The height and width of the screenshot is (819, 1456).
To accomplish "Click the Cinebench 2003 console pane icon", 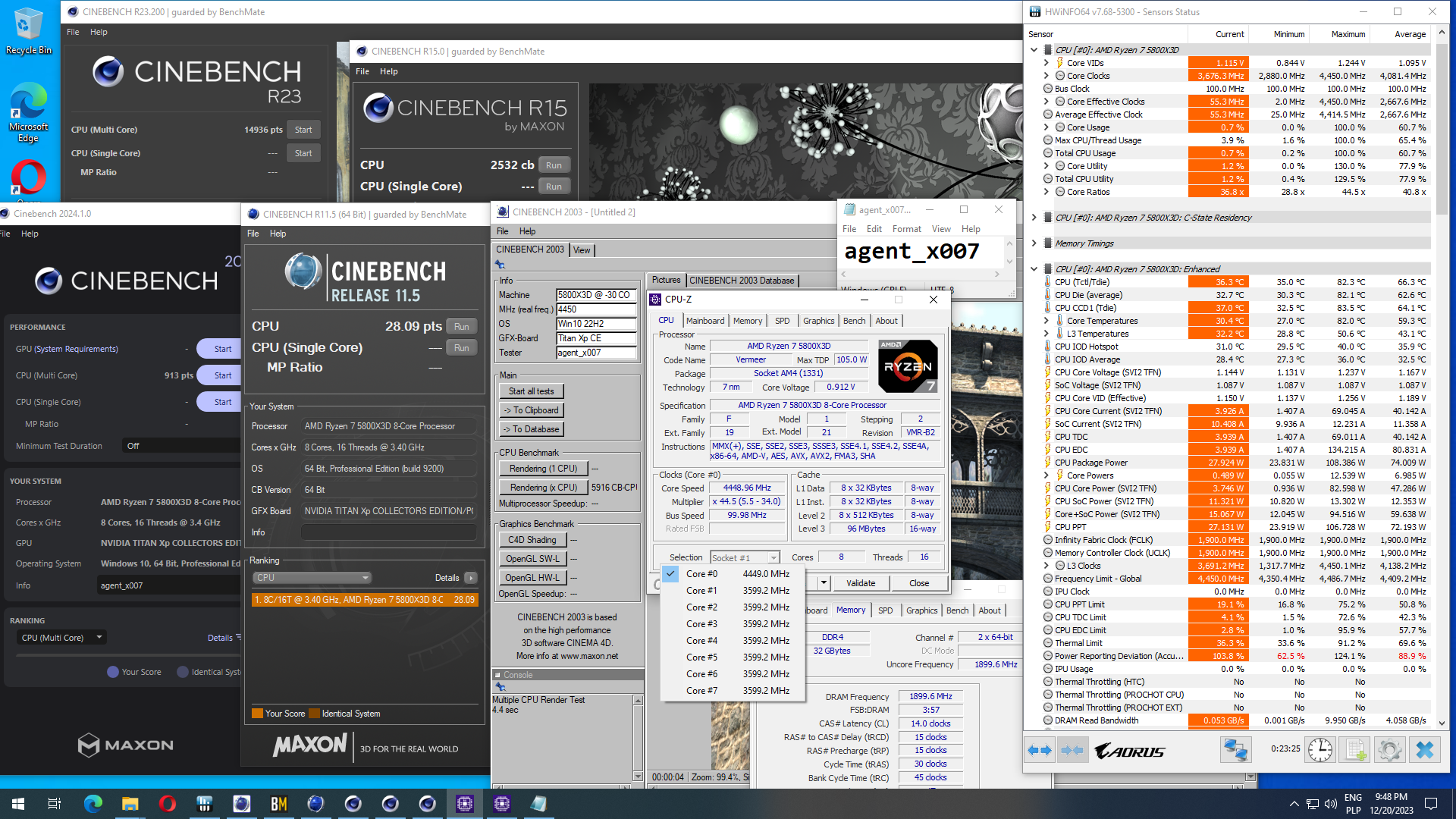I will 500,687.
